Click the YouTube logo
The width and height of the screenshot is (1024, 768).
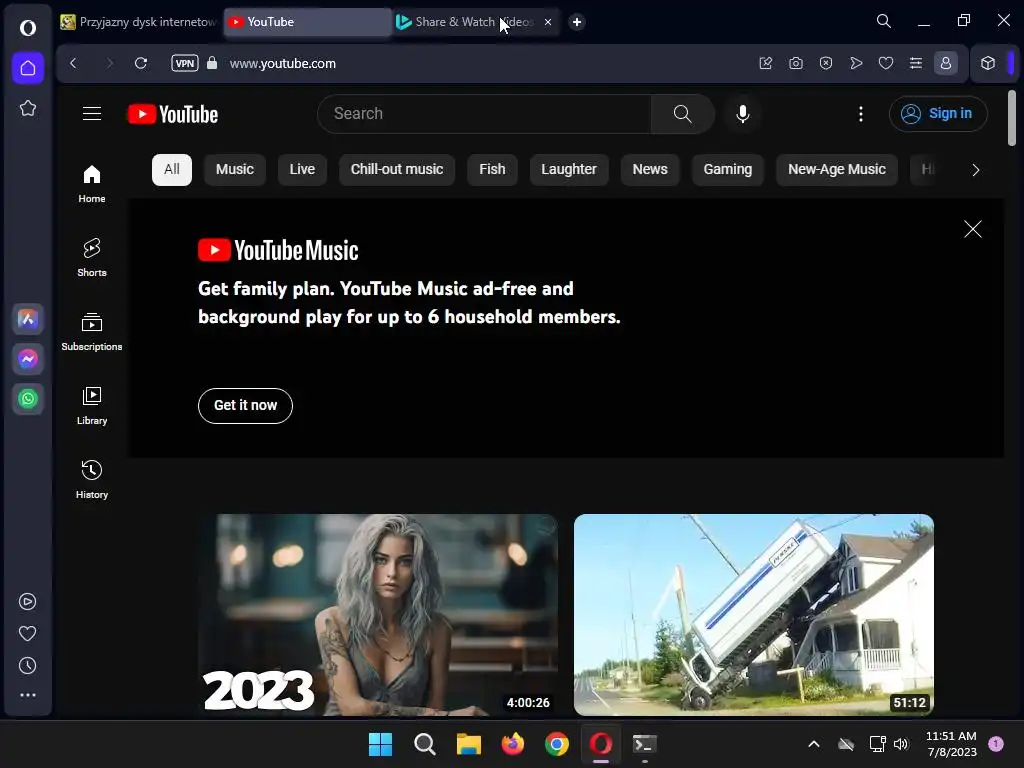173,114
